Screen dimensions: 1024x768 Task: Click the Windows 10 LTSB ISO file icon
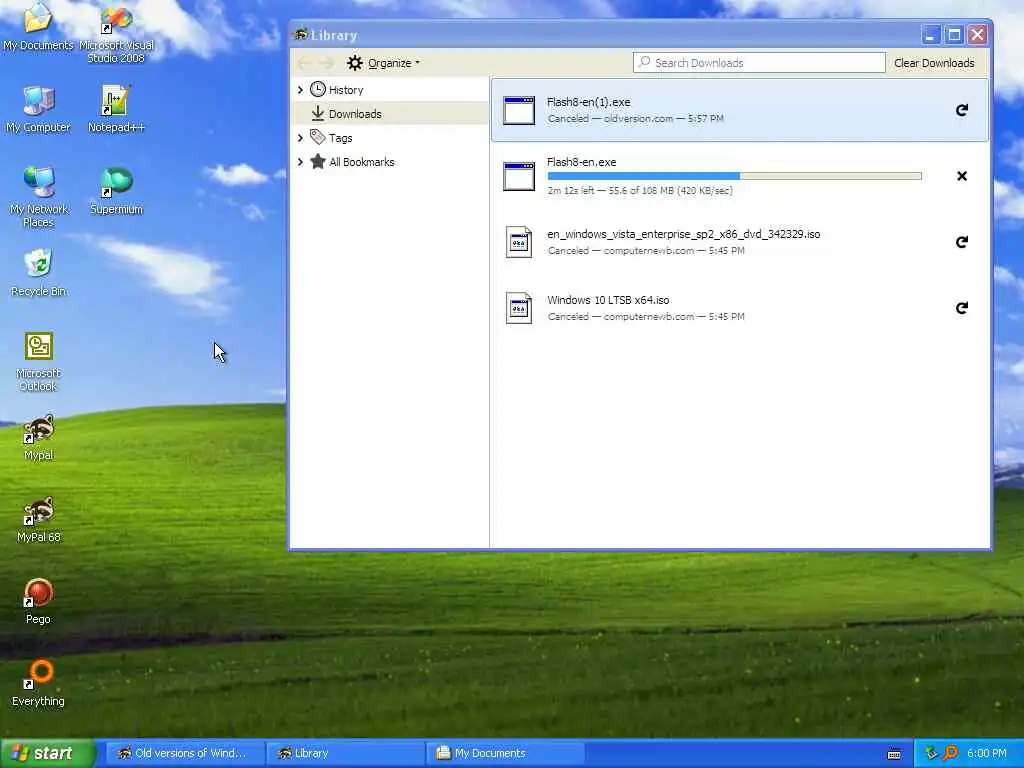(x=519, y=308)
